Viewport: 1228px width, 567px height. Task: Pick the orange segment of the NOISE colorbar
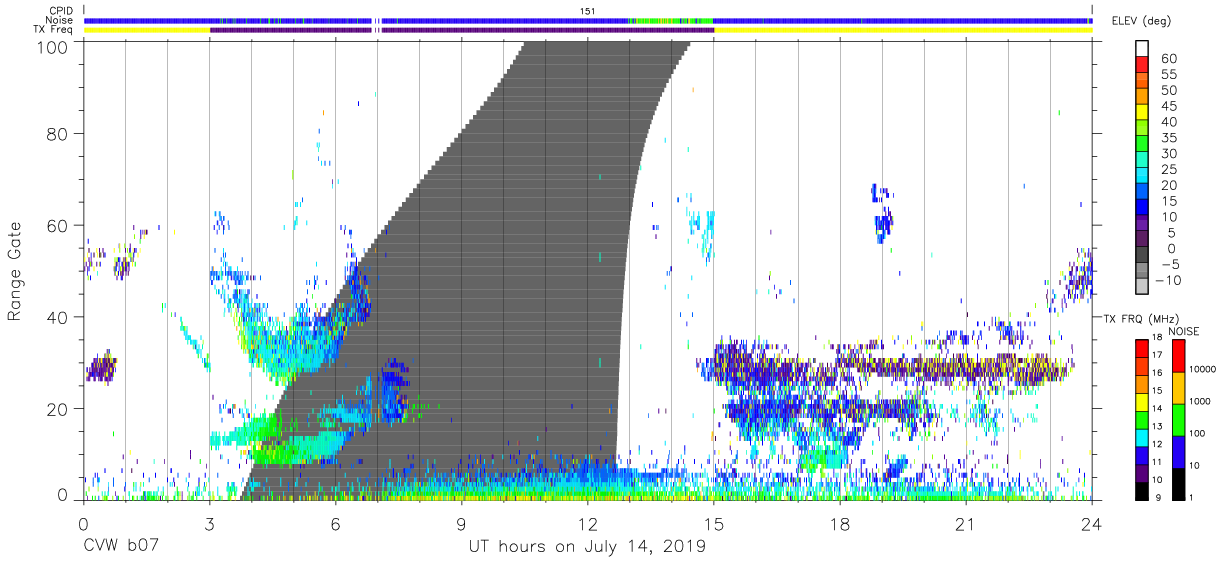click(1177, 387)
